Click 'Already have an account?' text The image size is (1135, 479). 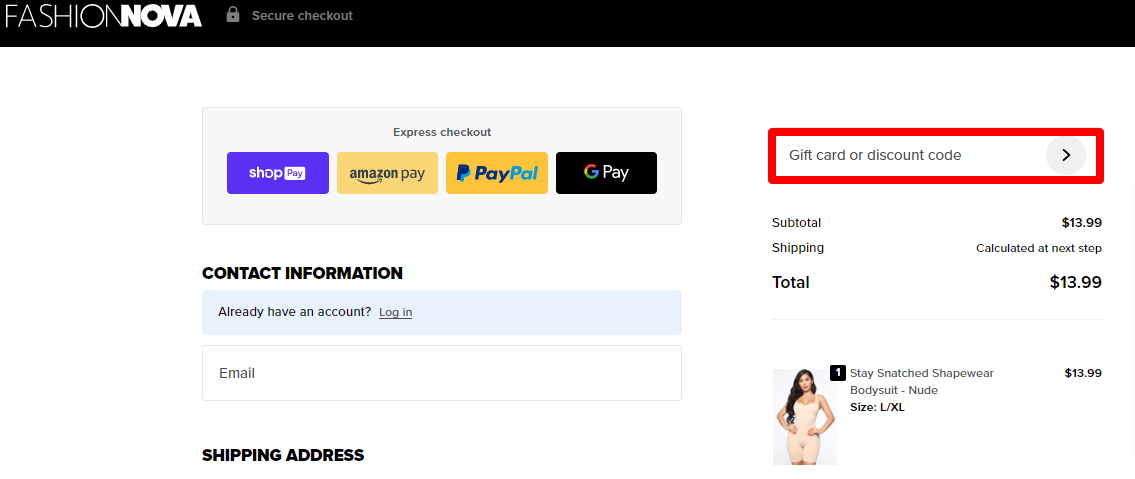point(295,312)
